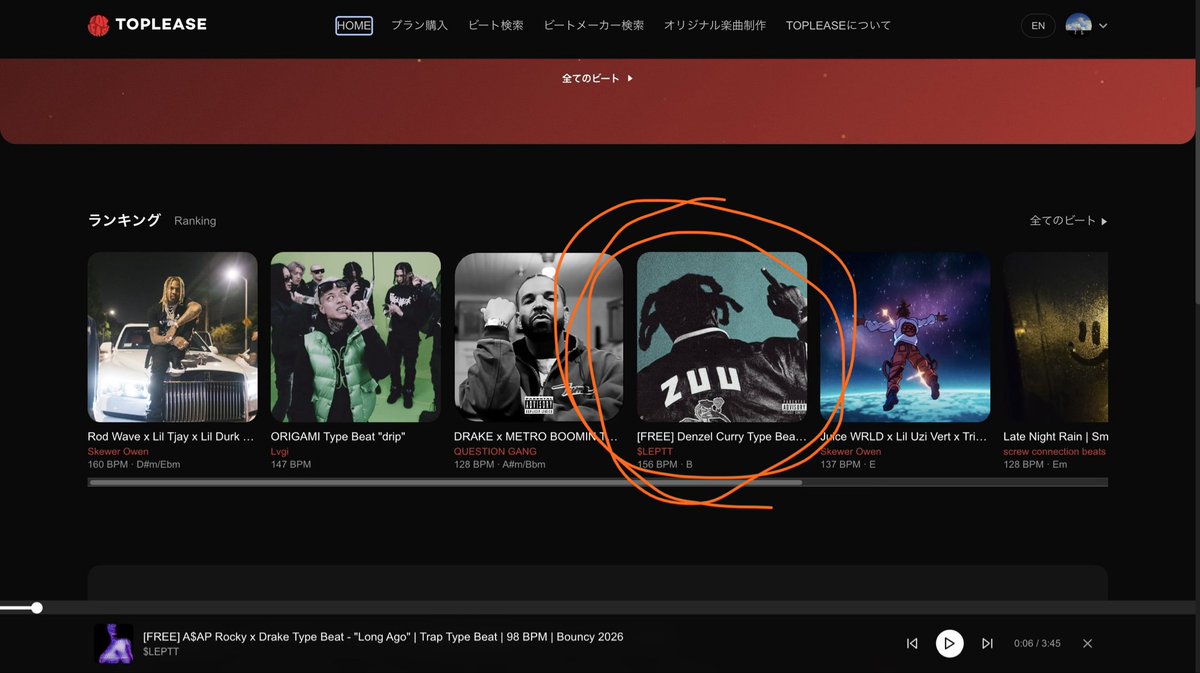Open beatmaker Lvgi profile link
The image size is (1200, 673).
coord(279,452)
